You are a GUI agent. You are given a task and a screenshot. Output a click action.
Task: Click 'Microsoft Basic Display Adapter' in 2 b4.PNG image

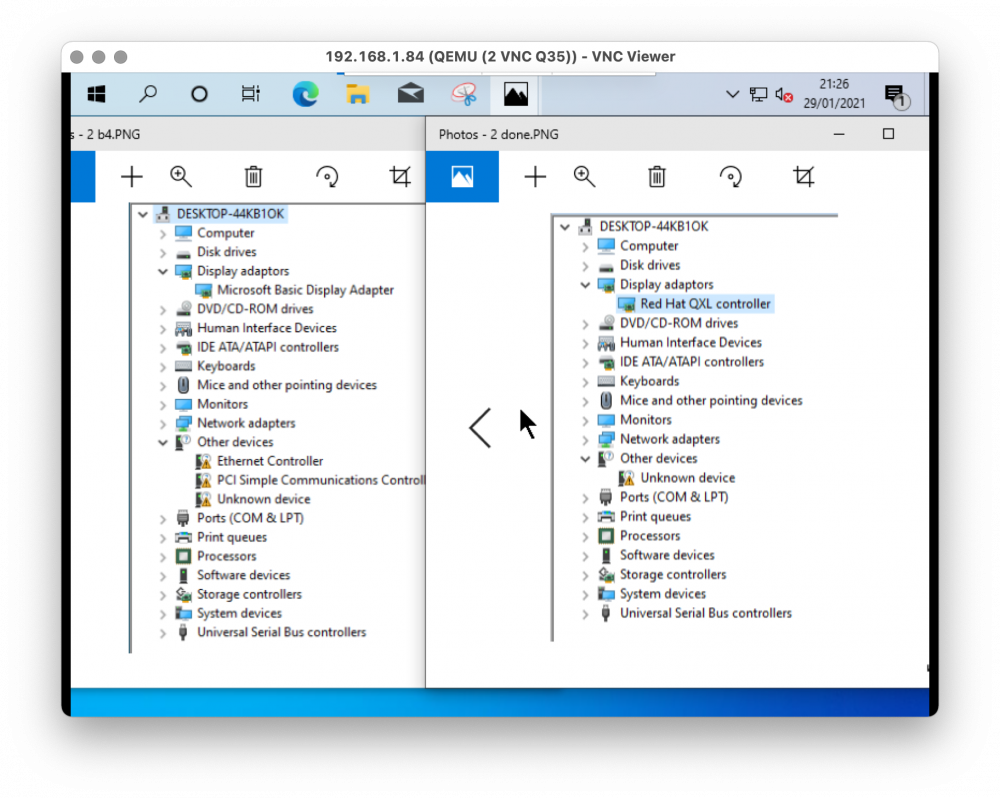tap(305, 290)
